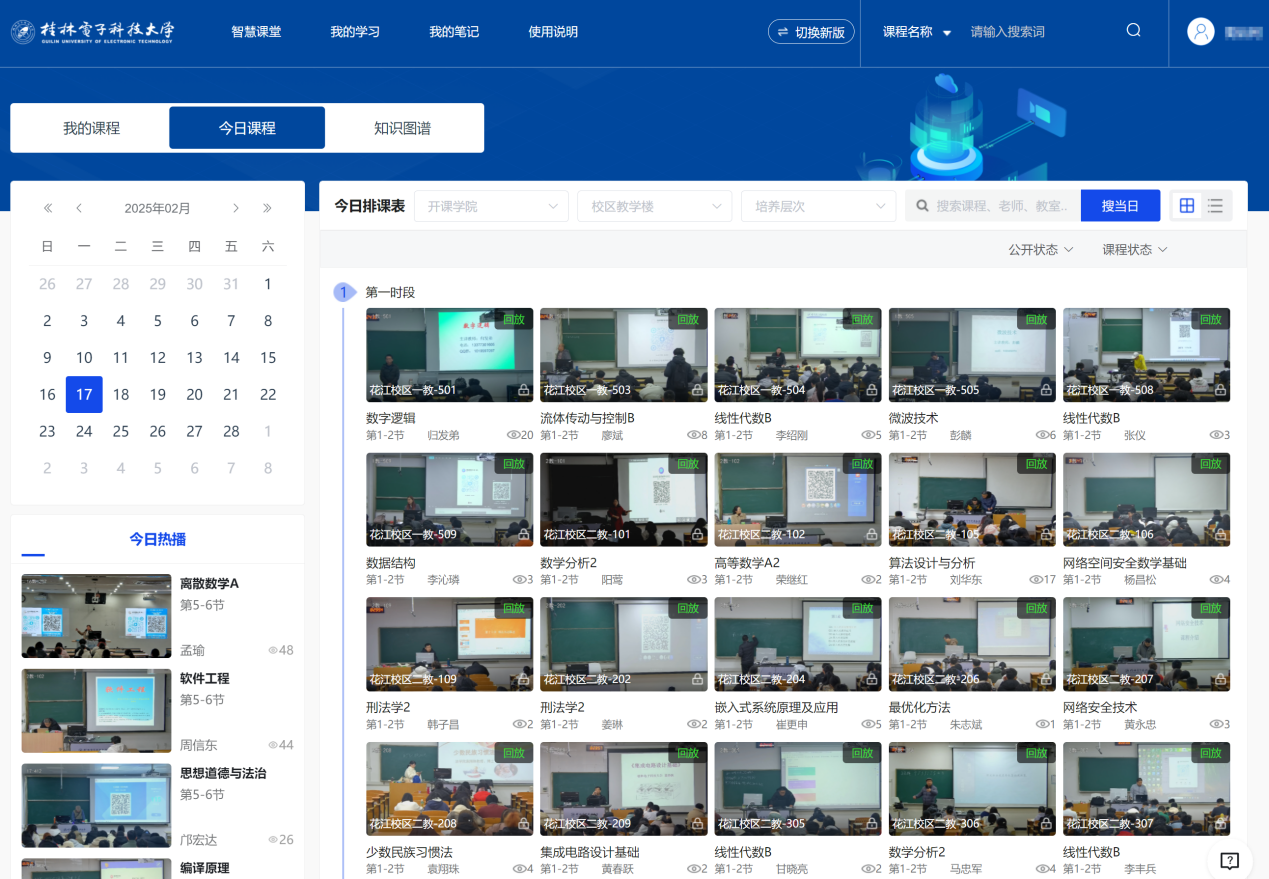This screenshot has width=1269, height=879.
Task: Open the 我的学习 menu item
Action: click(355, 32)
